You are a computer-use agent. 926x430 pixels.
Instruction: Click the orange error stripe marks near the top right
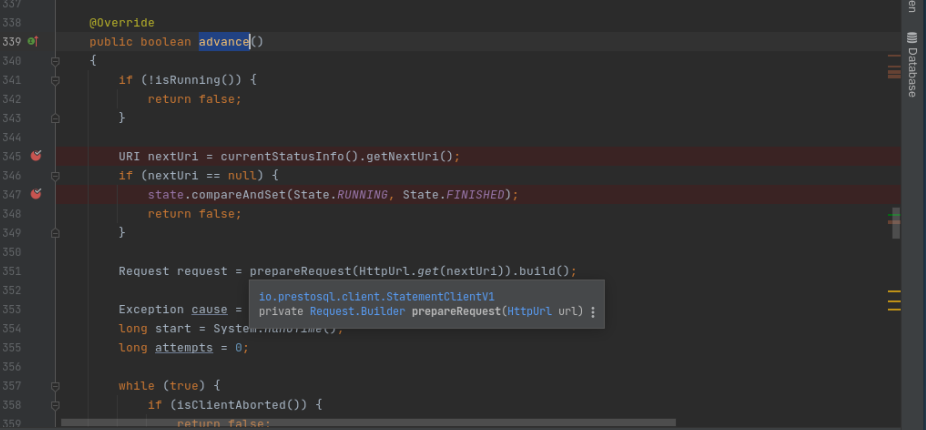click(x=894, y=67)
